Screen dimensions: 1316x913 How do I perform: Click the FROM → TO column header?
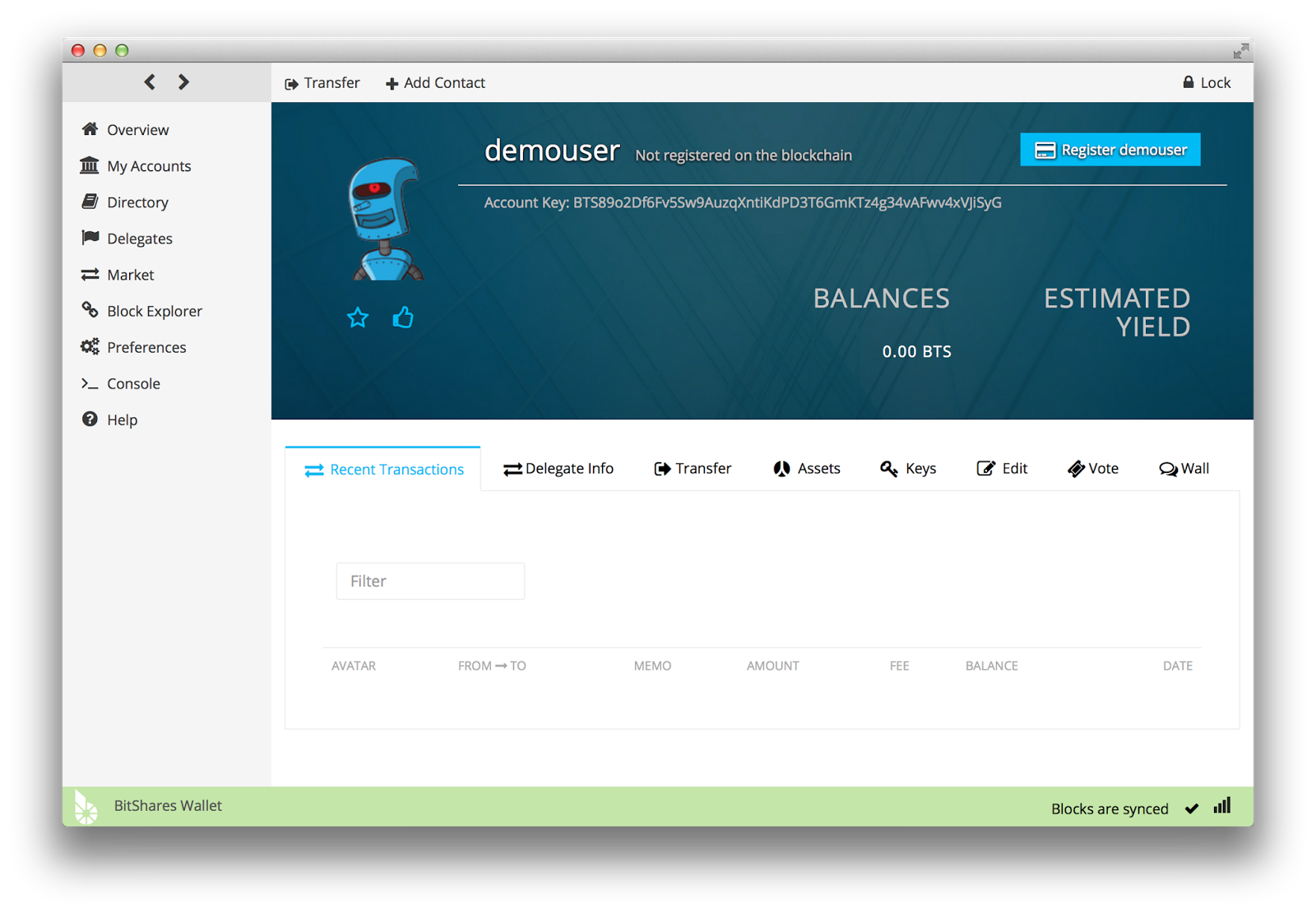(x=492, y=665)
